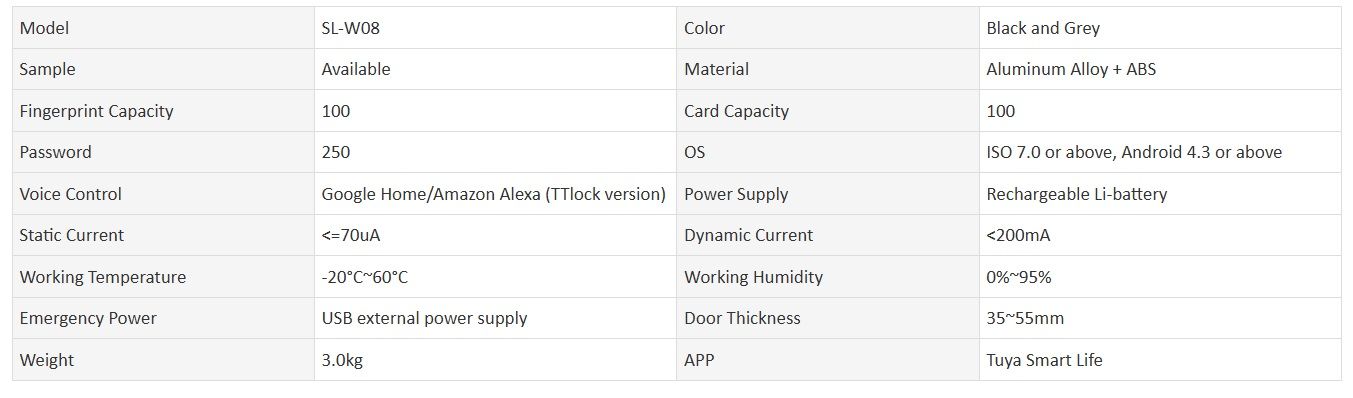The width and height of the screenshot is (1353, 398).
Task: Click the Fingerprint Capacity label cell
Action: point(163,111)
